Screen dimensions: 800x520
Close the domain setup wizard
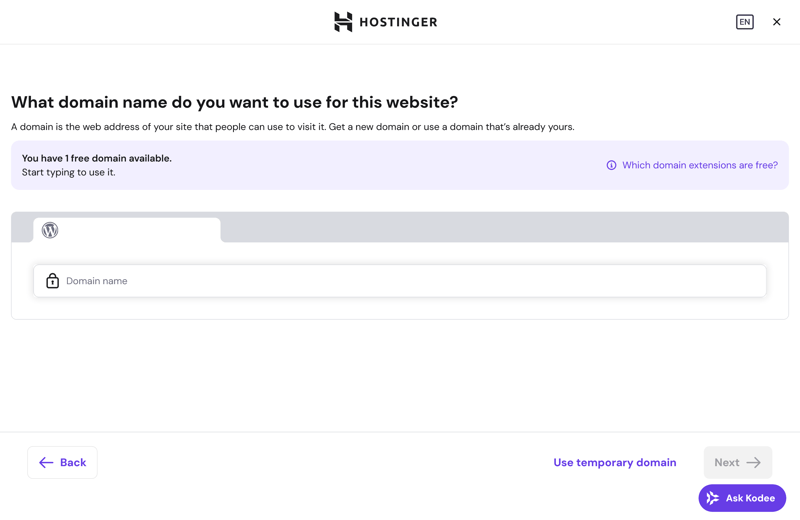[x=777, y=22]
